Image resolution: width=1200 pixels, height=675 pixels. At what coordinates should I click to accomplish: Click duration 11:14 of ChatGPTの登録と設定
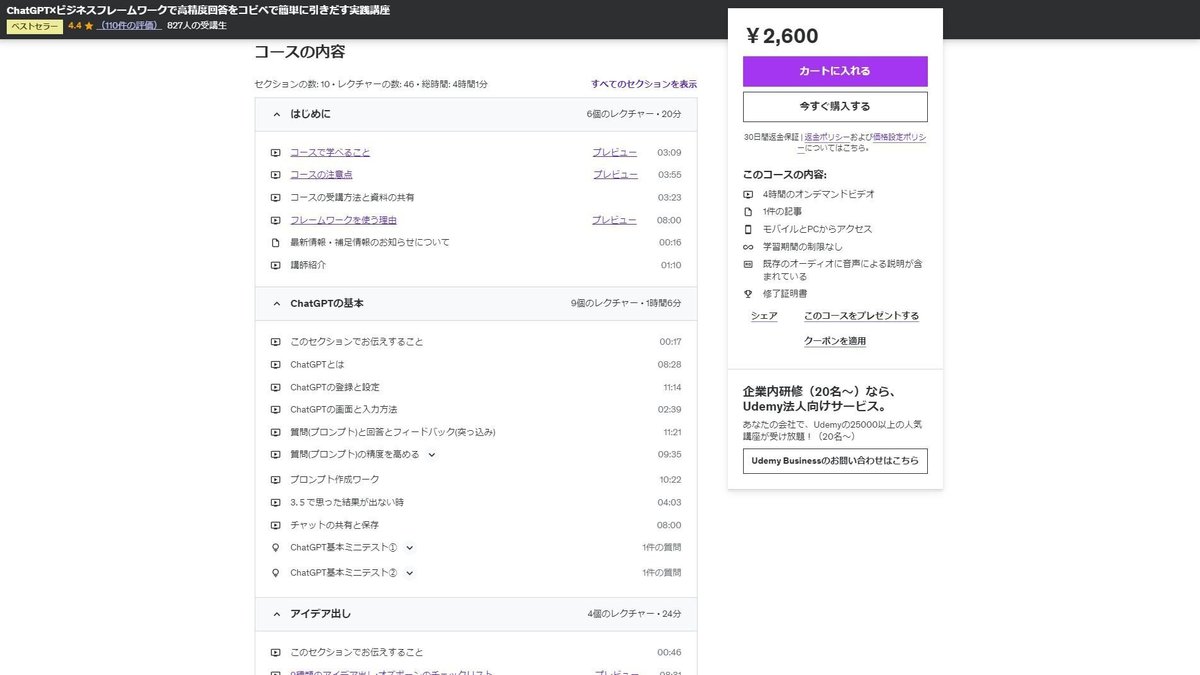[x=672, y=387]
